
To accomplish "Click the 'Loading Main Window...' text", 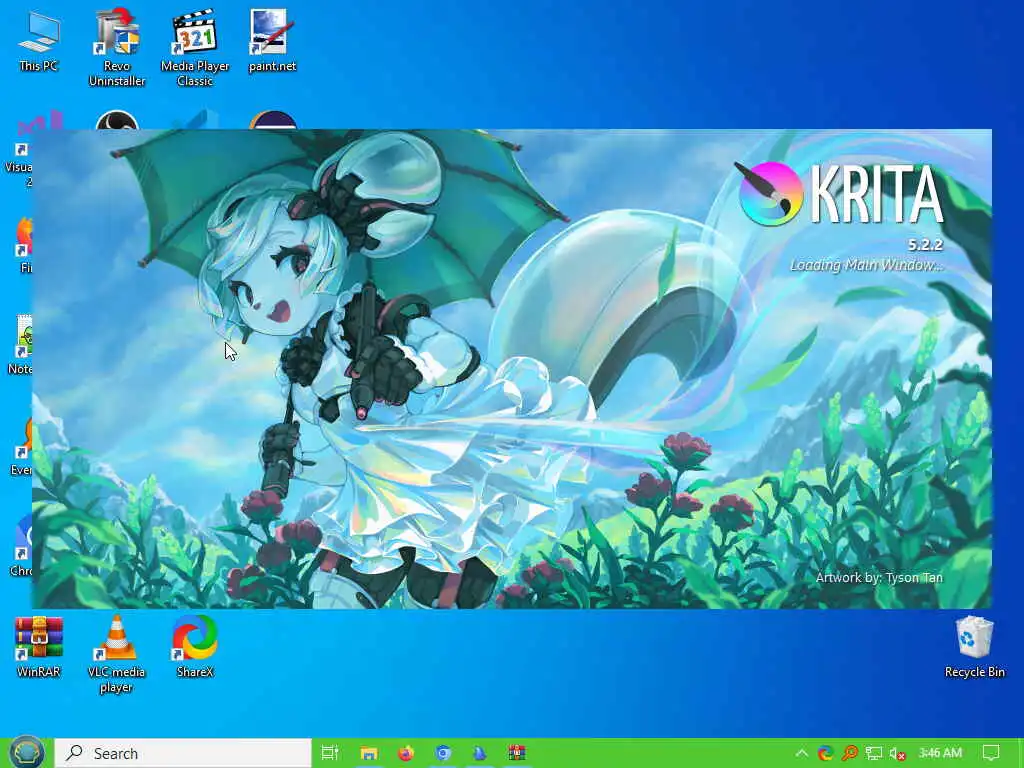I will click(867, 265).
